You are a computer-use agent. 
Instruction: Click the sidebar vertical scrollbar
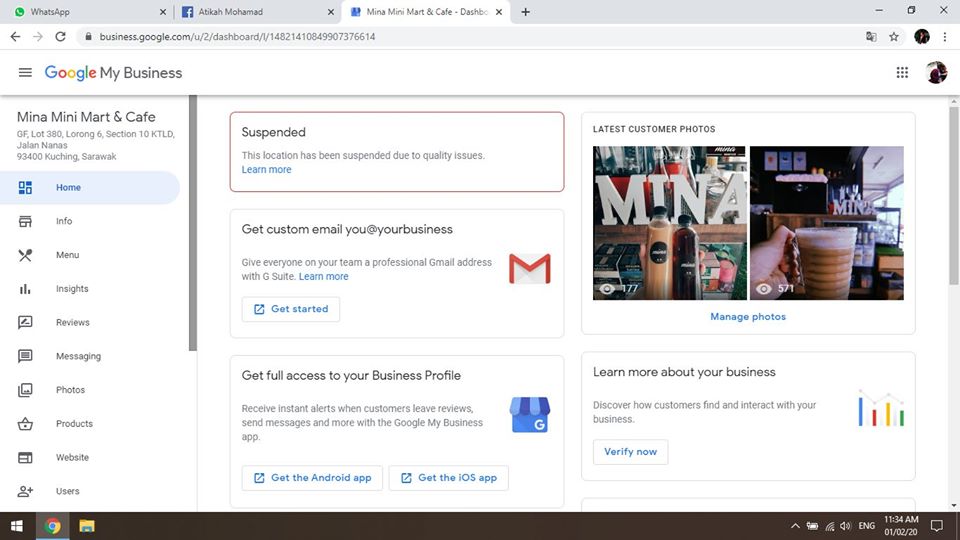pos(193,223)
